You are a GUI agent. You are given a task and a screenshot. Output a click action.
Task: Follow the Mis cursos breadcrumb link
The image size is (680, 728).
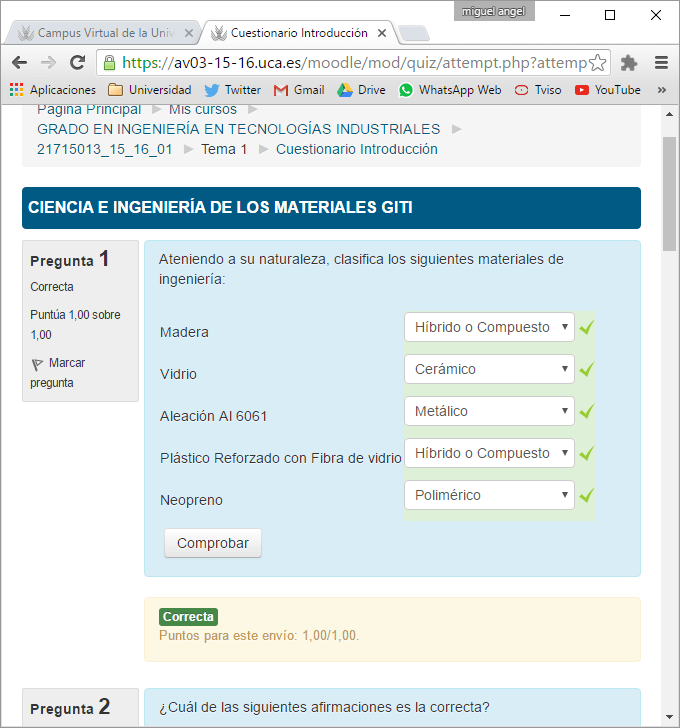click(x=203, y=110)
